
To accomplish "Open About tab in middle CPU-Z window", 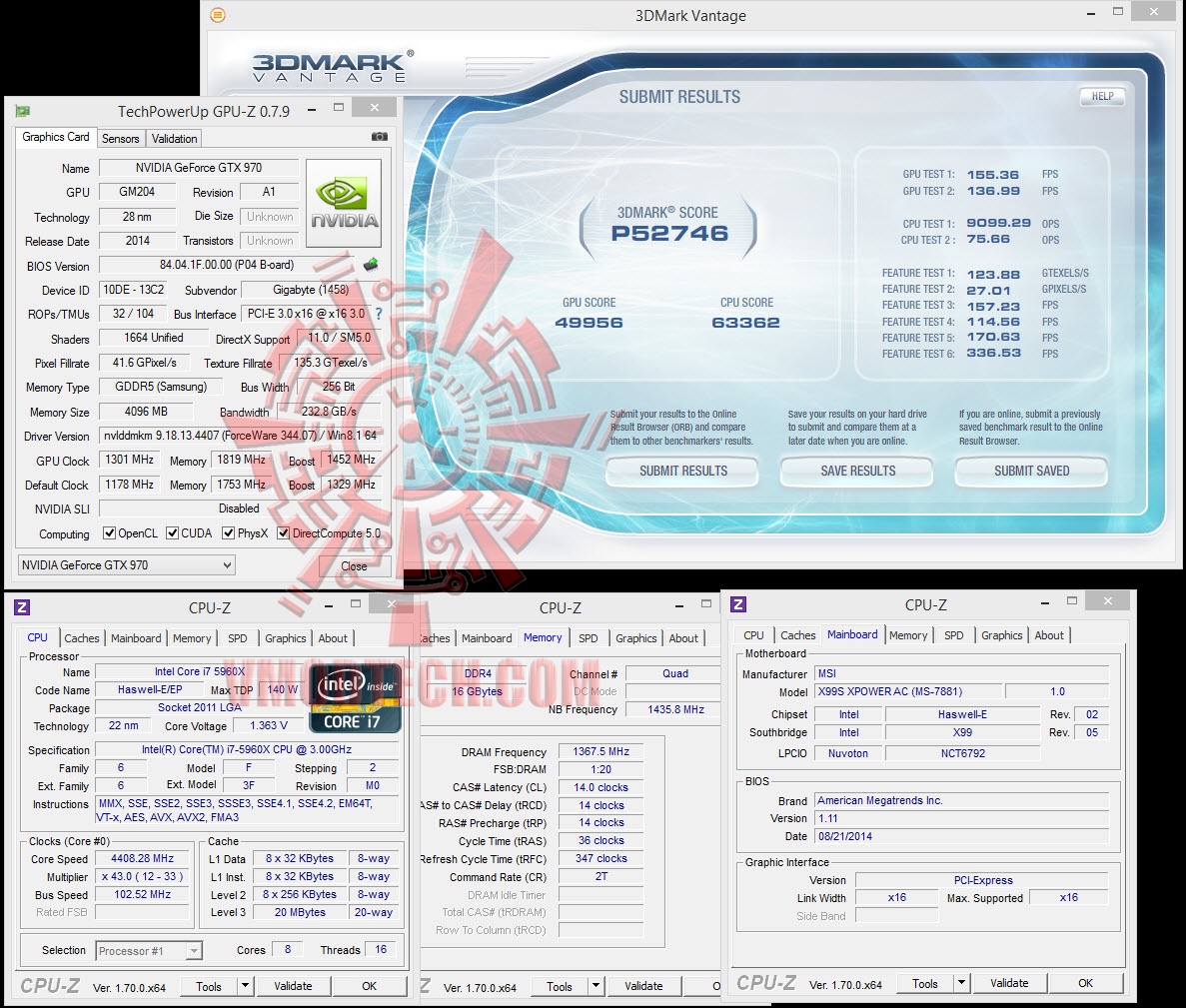I will click(x=683, y=638).
